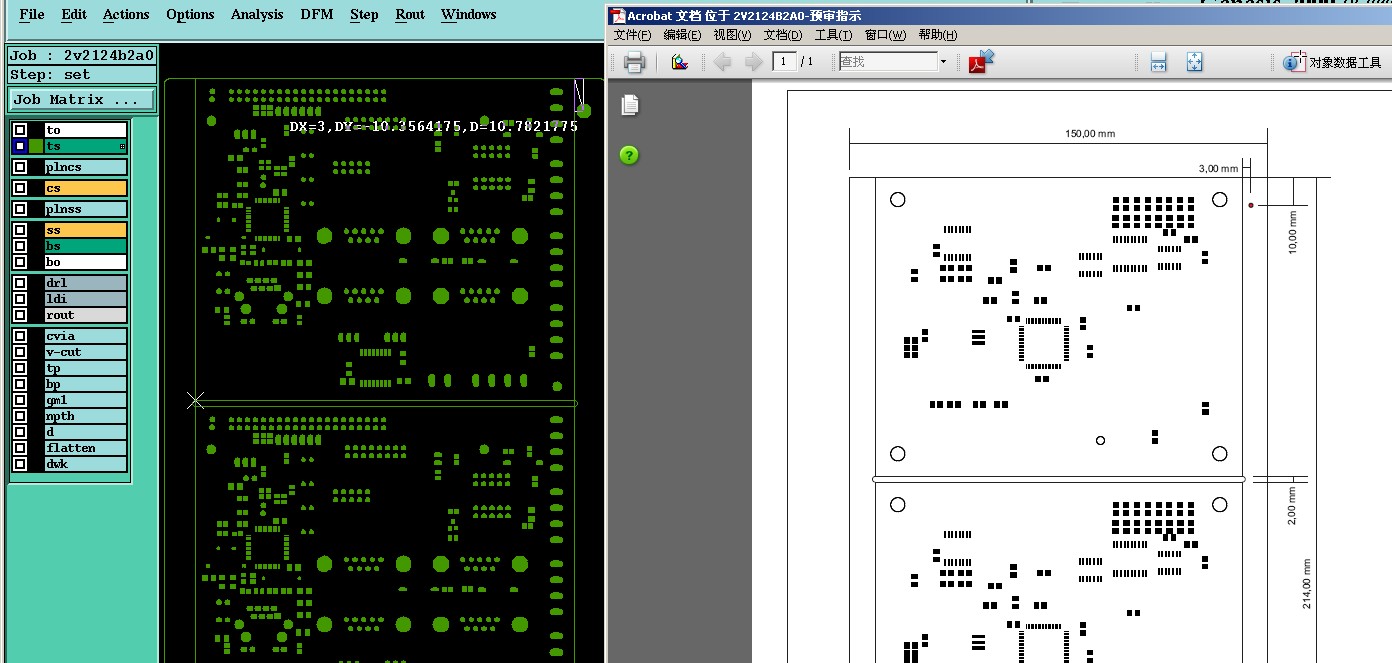Viewport: 1392px width, 663px height.
Task: Enable the 'plncs' layer checkbox
Action: point(20,167)
